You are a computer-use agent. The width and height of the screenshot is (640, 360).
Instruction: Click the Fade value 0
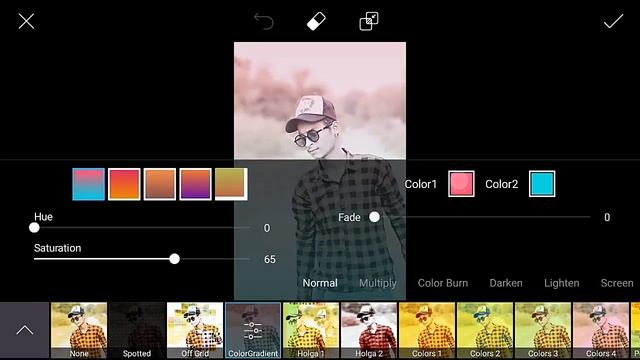607,217
